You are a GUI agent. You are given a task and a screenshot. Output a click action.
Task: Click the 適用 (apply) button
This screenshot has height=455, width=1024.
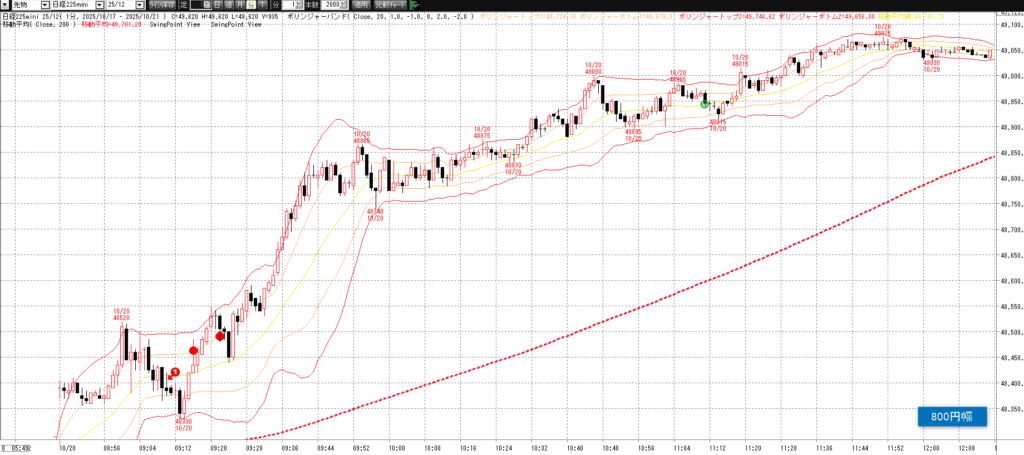click(358, 5)
